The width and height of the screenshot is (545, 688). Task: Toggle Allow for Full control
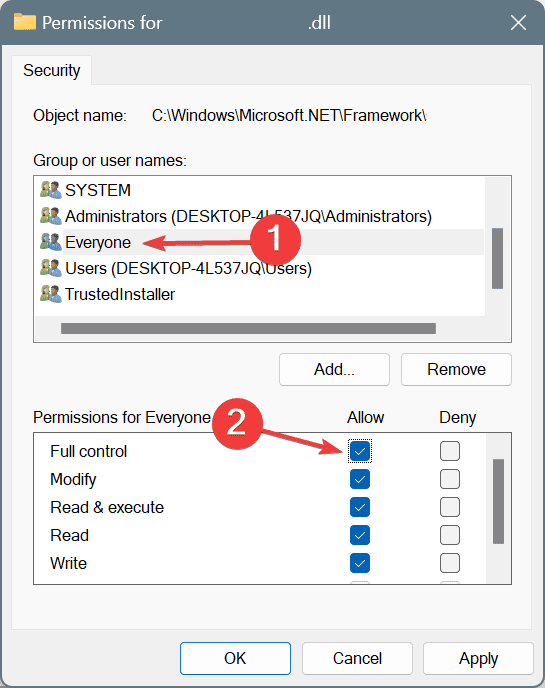(x=360, y=451)
